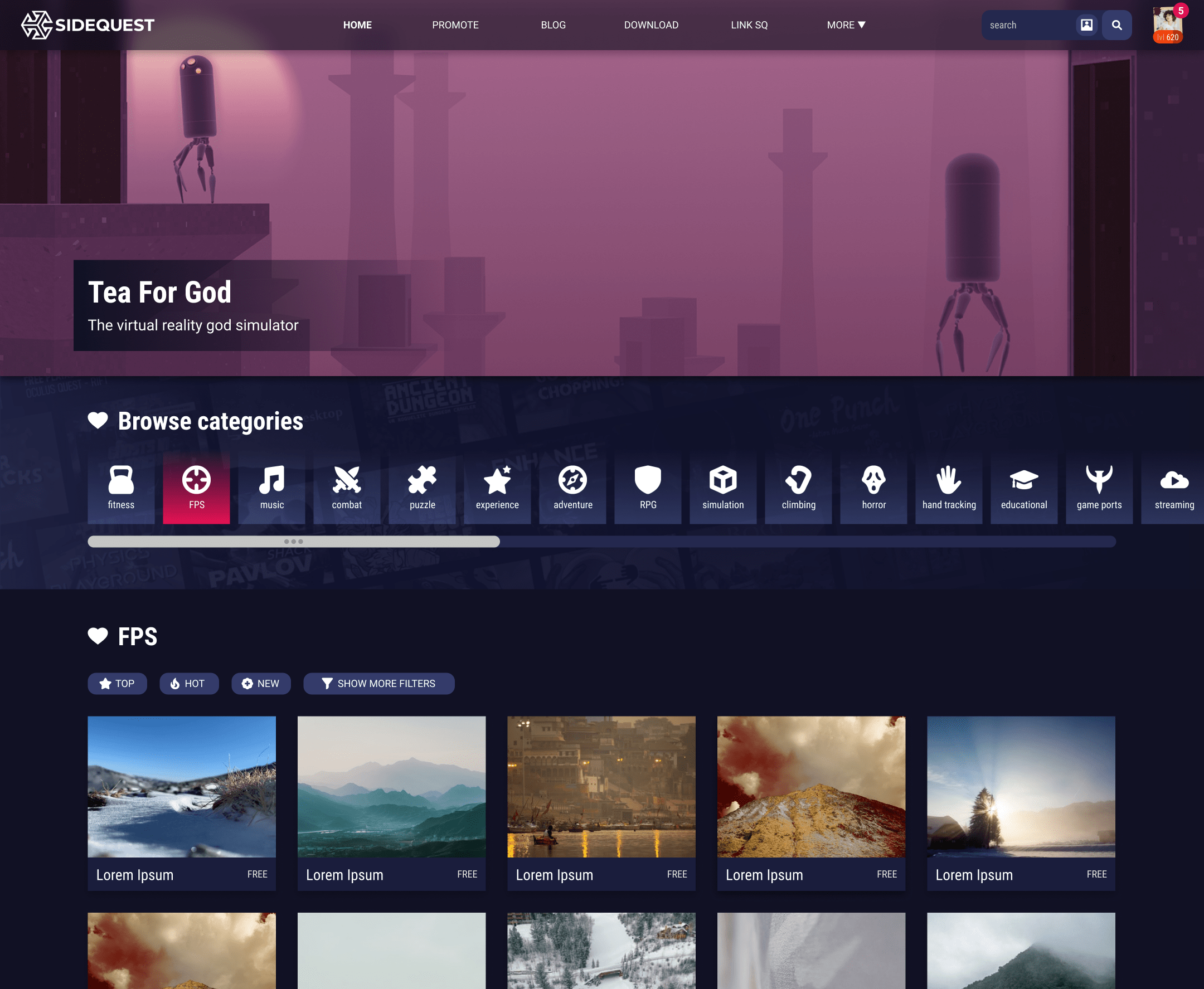Click the magnifier search button

1117,25
